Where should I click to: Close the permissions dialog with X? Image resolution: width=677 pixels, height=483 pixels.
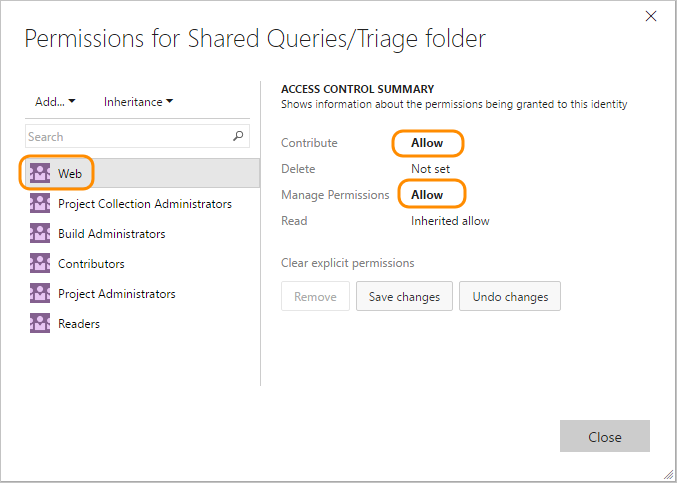tap(651, 16)
